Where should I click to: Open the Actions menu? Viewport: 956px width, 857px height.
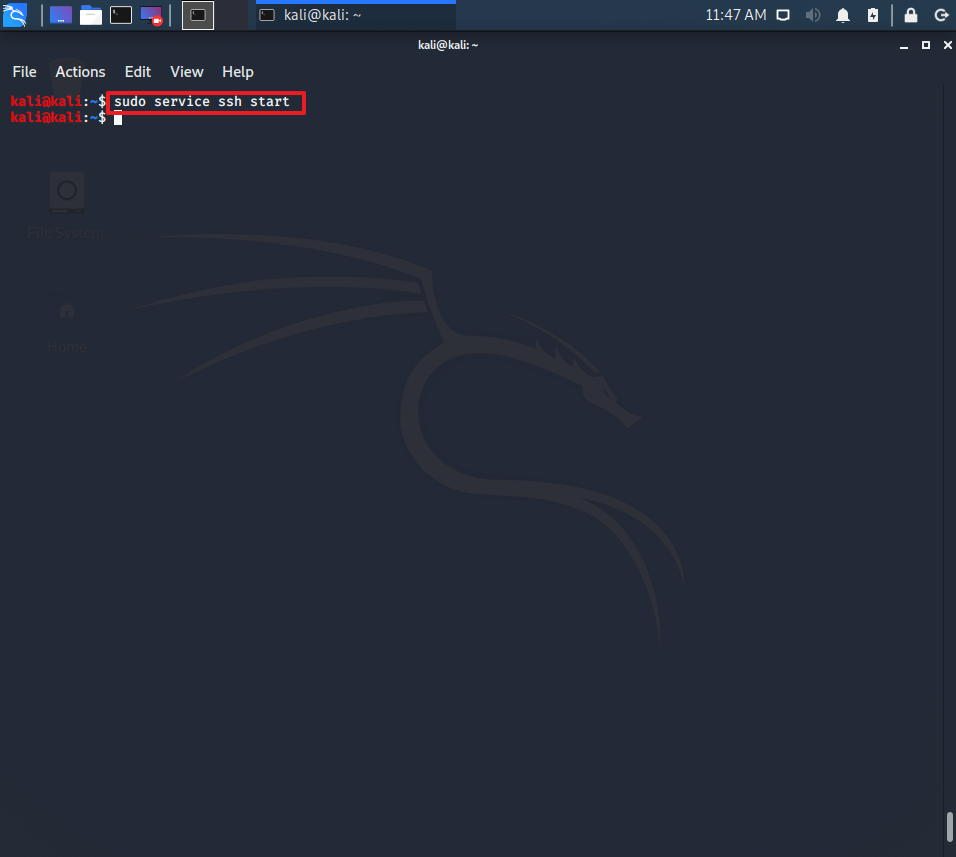[80, 72]
